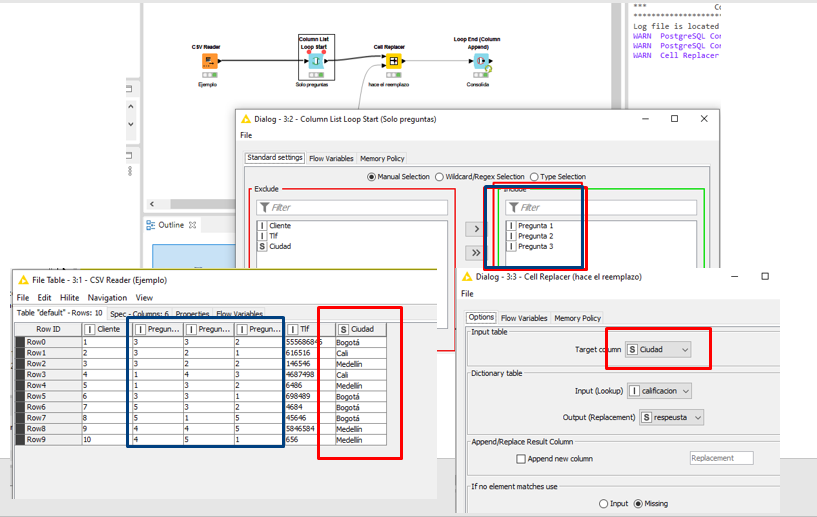The height and width of the screenshot is (517, 817).
Task: Click the workflow canvas scroll left arrow
Action: (152, 204)
